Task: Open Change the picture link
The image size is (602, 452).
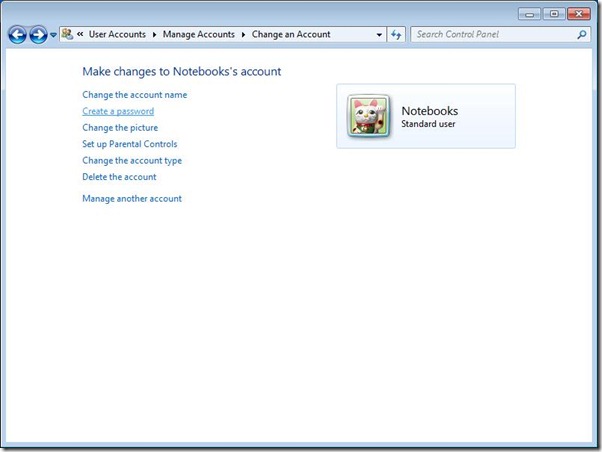Action: (x=120, y=127)
